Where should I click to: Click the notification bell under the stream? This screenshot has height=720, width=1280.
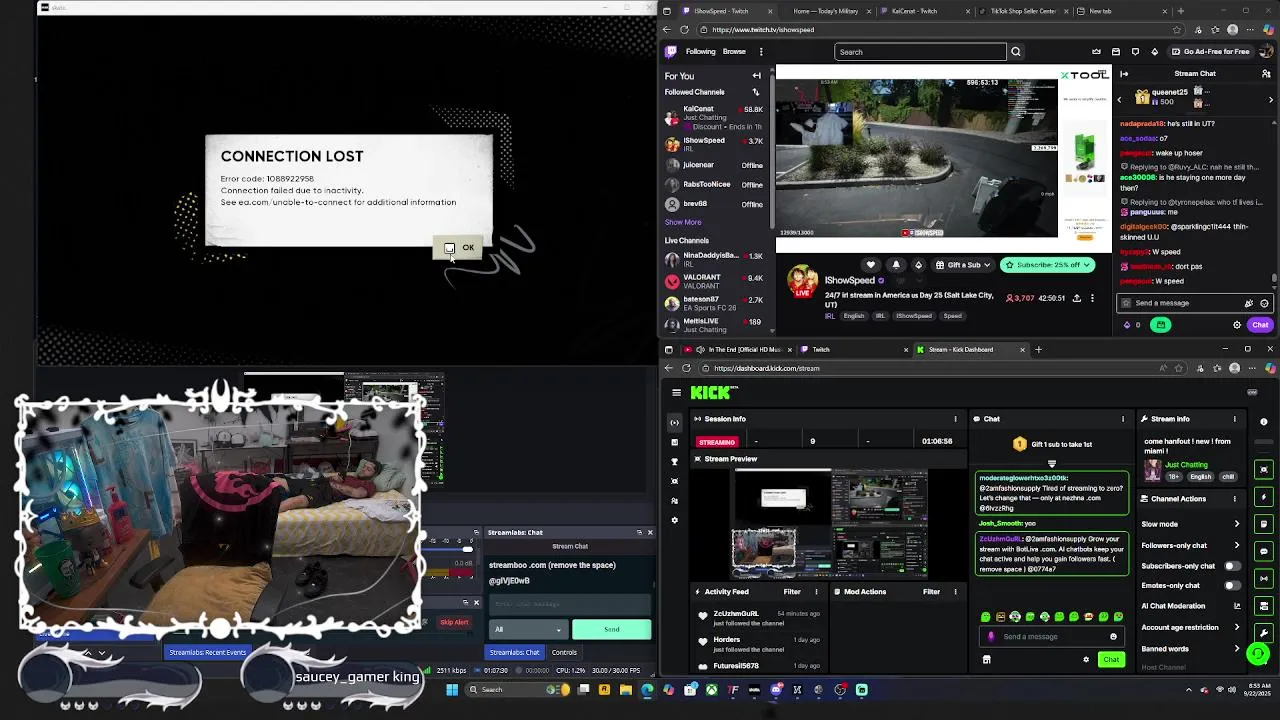[x=896, y=265]
